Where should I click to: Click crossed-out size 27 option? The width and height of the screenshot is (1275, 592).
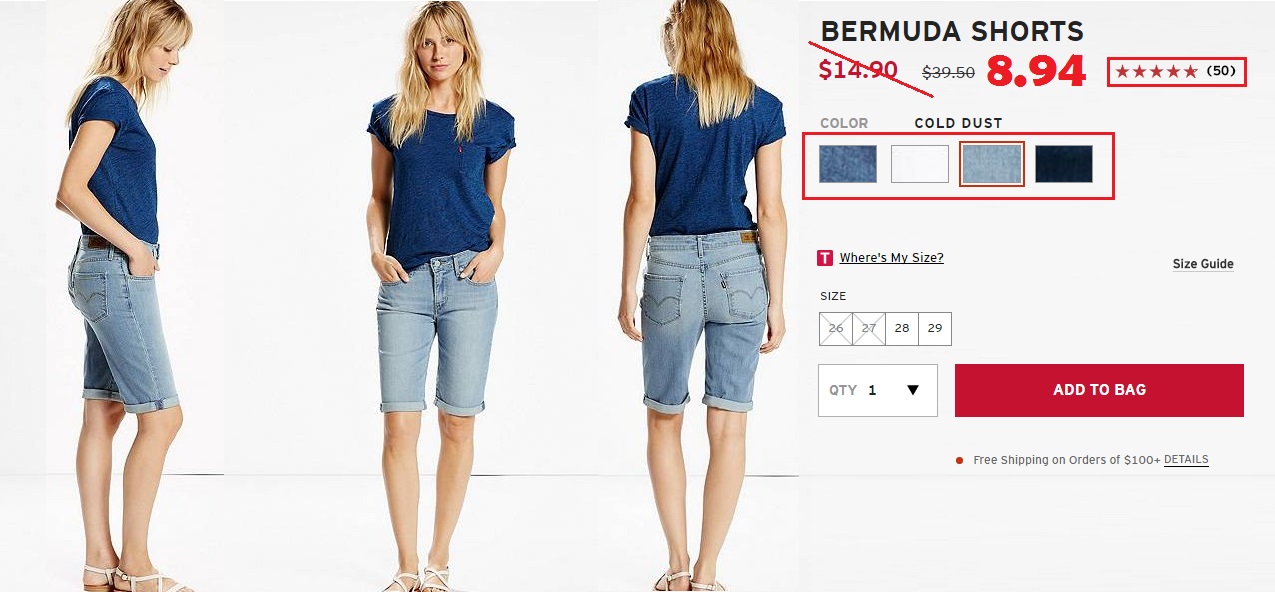click(869, 329)
